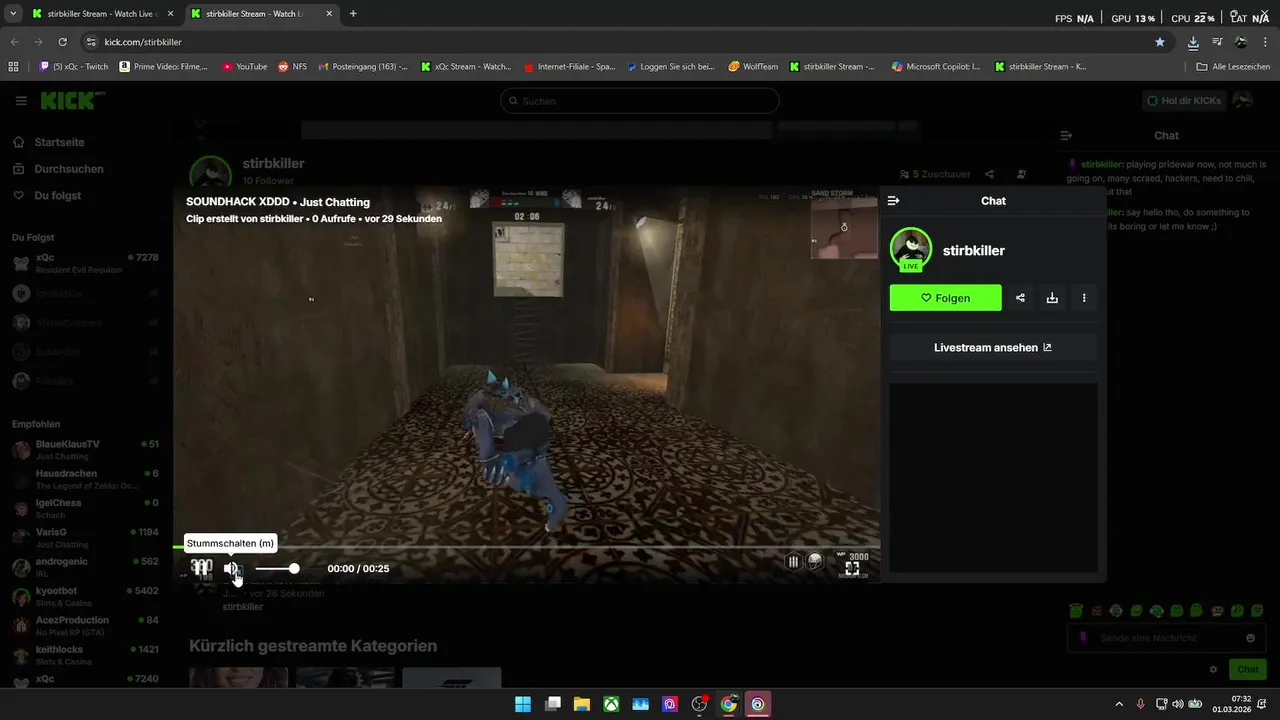1280x720 pixels.
Task: Mute the clip with the speaker icon
Action: (x=231, y=568)
